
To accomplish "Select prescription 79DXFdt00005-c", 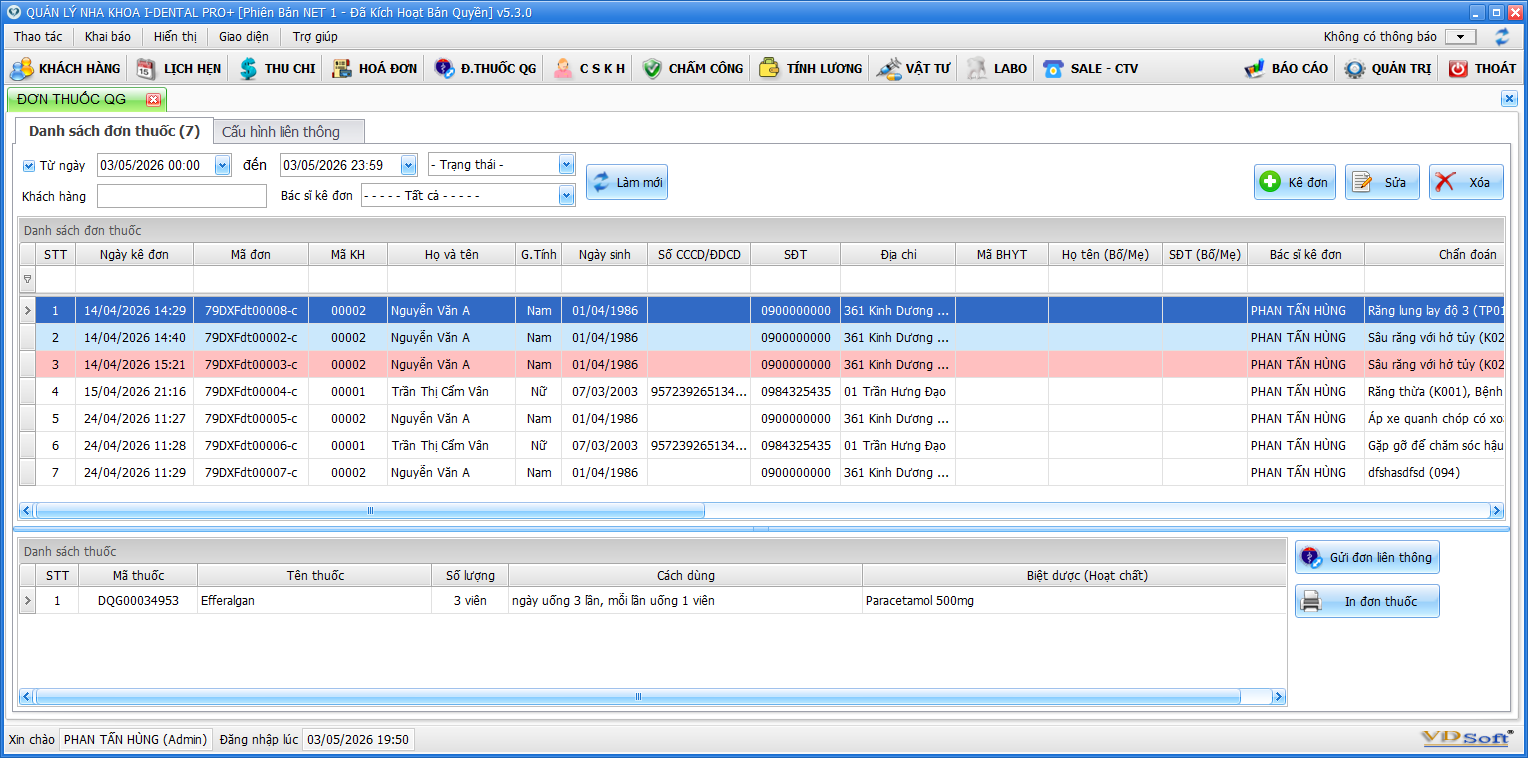I will click(x=251, y=419).
